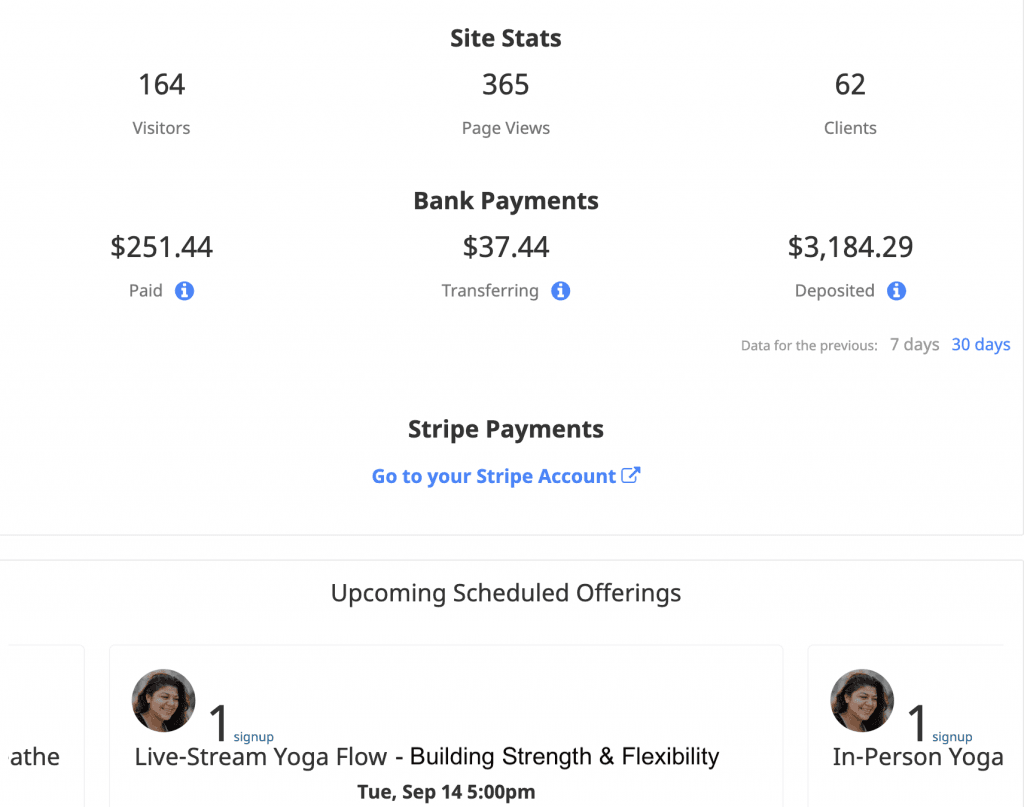Image resolution: width=1024 pixels, height=807 pixels.
Task: Open the In-Person Yoga offering title
Action: click(x=918, y=757)
